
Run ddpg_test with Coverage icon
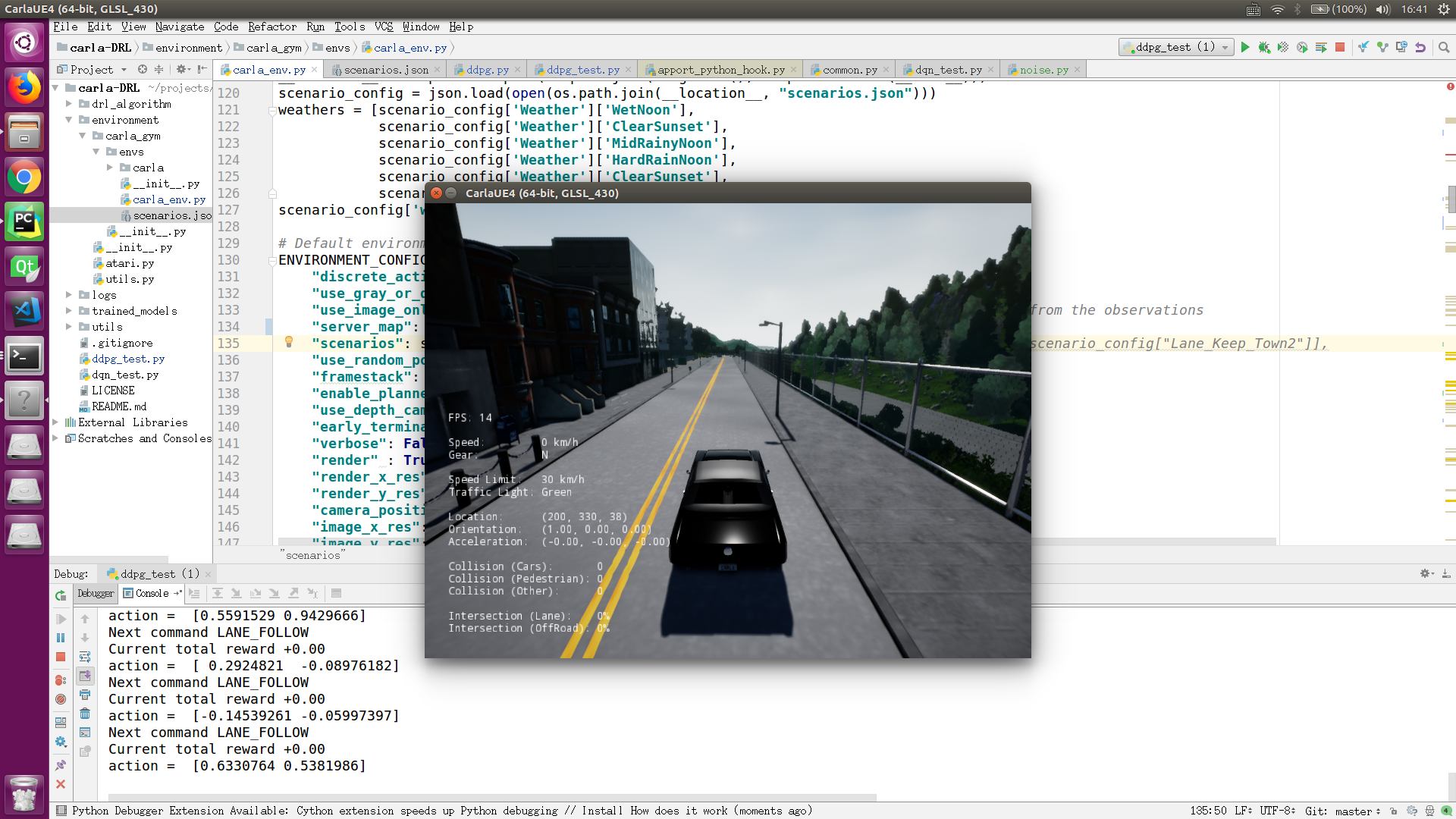(1284, 46)
